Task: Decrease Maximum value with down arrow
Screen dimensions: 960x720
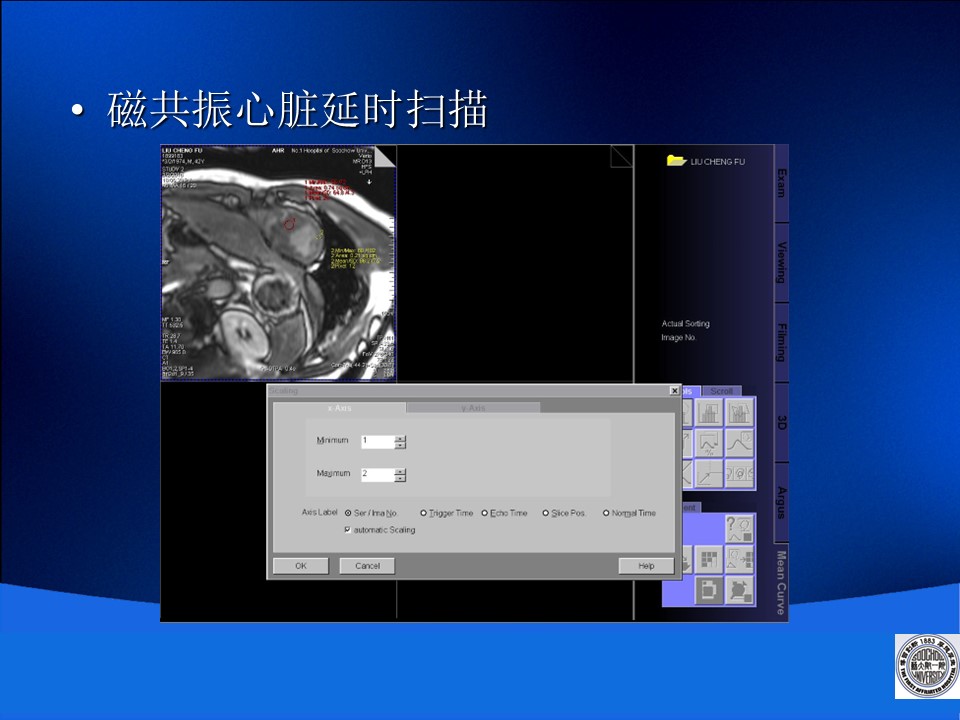Action: [x=400, y=478]
